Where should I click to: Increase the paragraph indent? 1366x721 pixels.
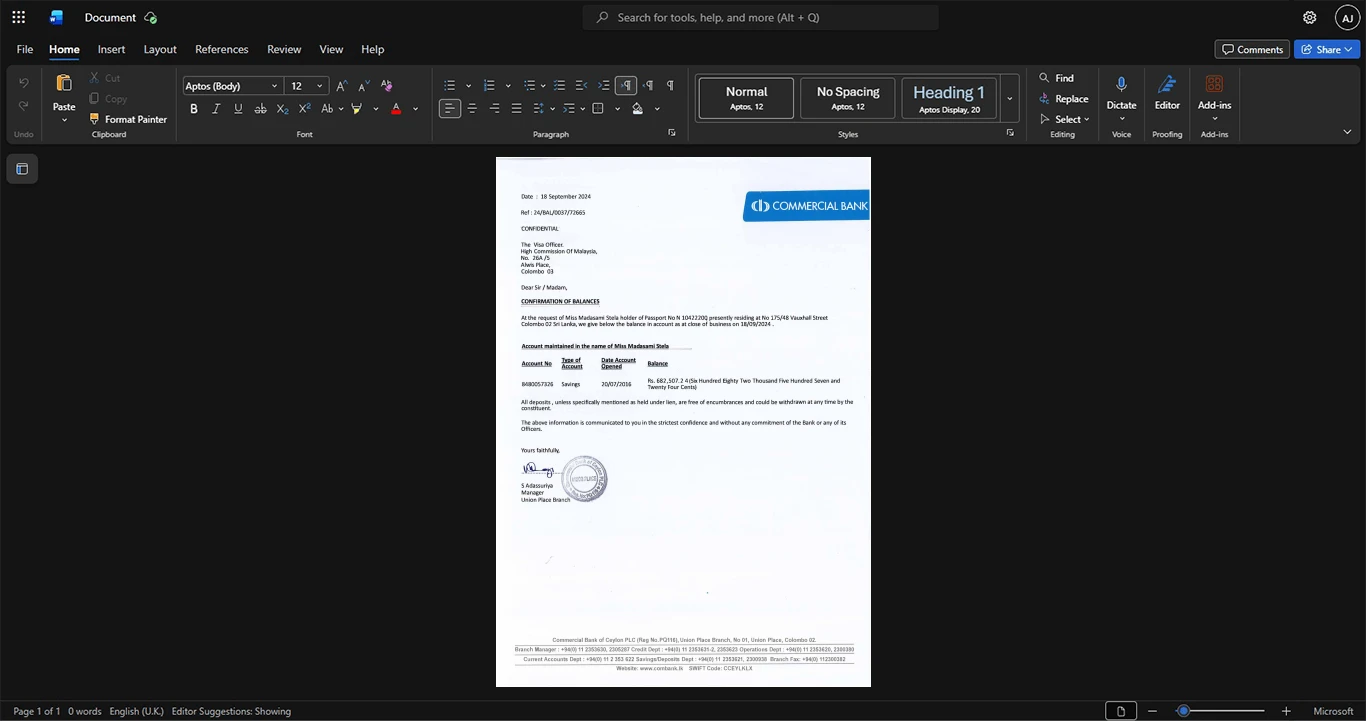604,86
